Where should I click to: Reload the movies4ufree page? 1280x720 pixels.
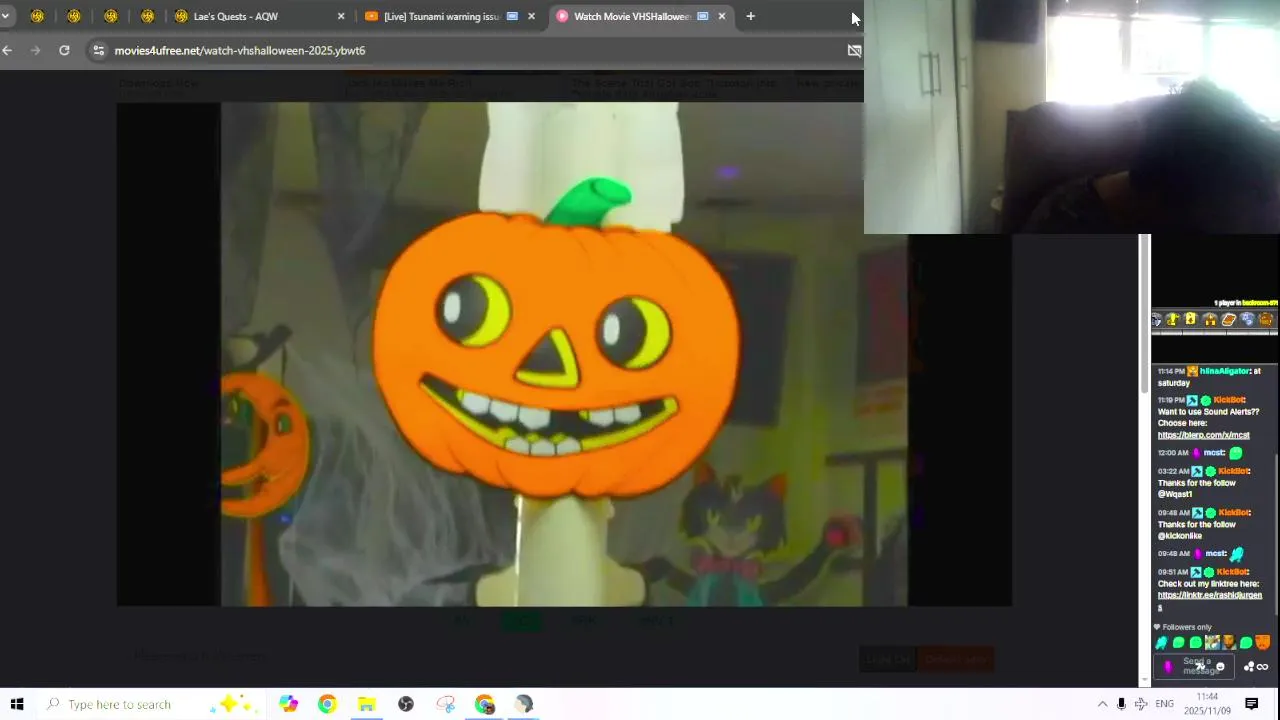pyautogui.click(x=64, y=50)
